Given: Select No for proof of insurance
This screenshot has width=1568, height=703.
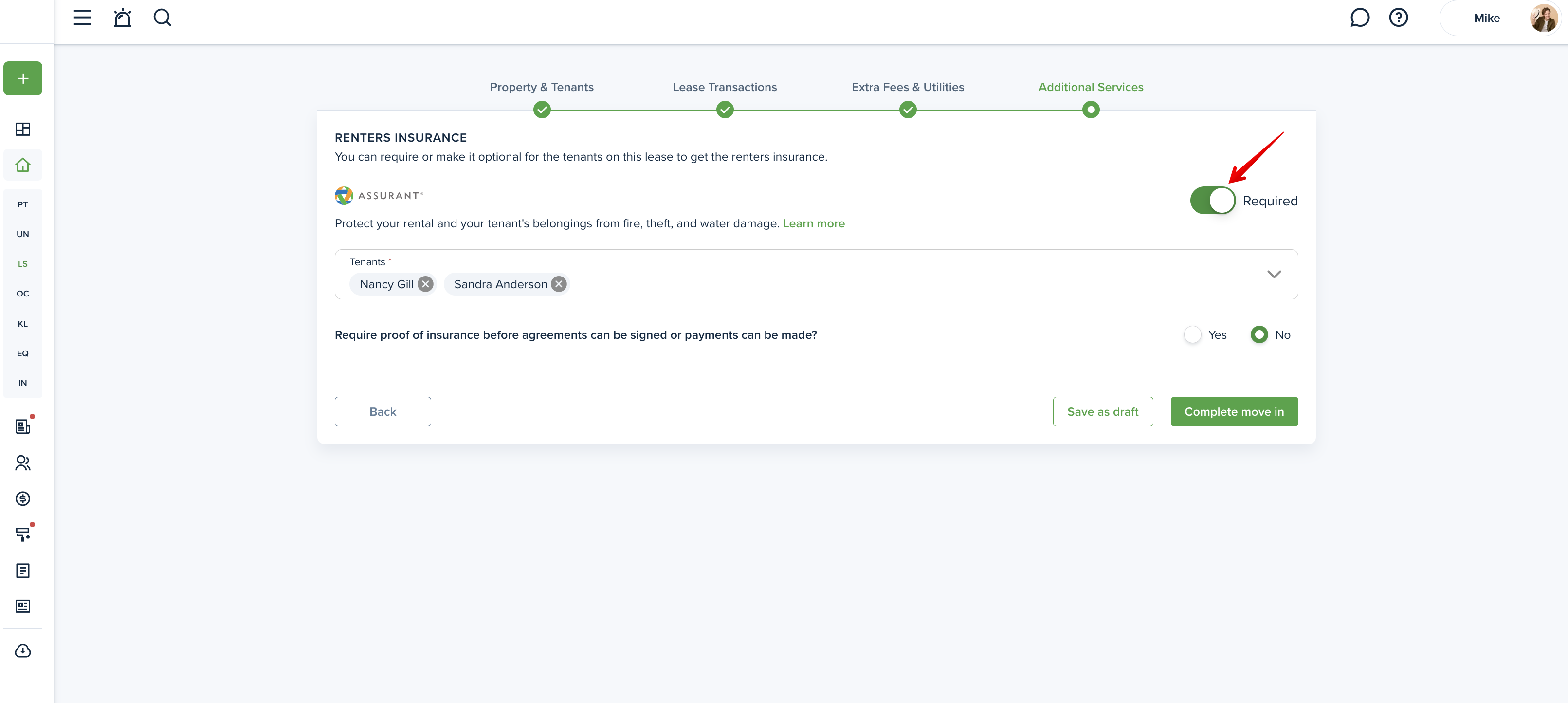Looking at the screenshot, I should click(x=1259, y=334).
